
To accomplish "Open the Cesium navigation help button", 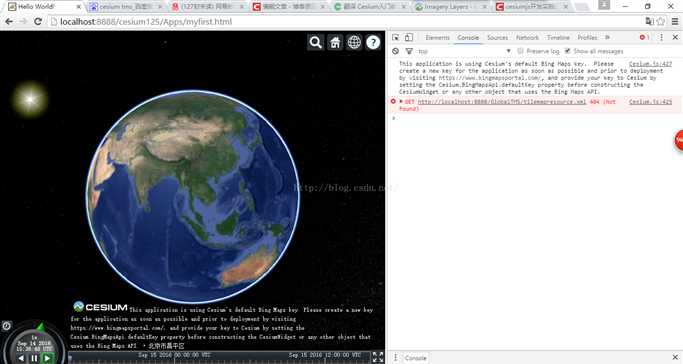I will click(x=373, y=42).
